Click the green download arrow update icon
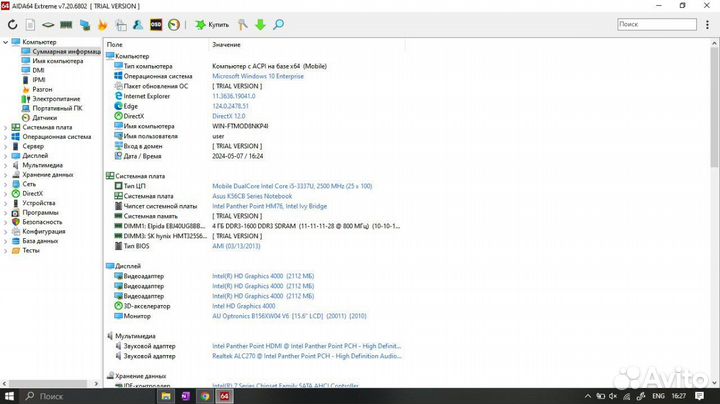The width and height of the screenshot is (720, 404). pos(260,25)
